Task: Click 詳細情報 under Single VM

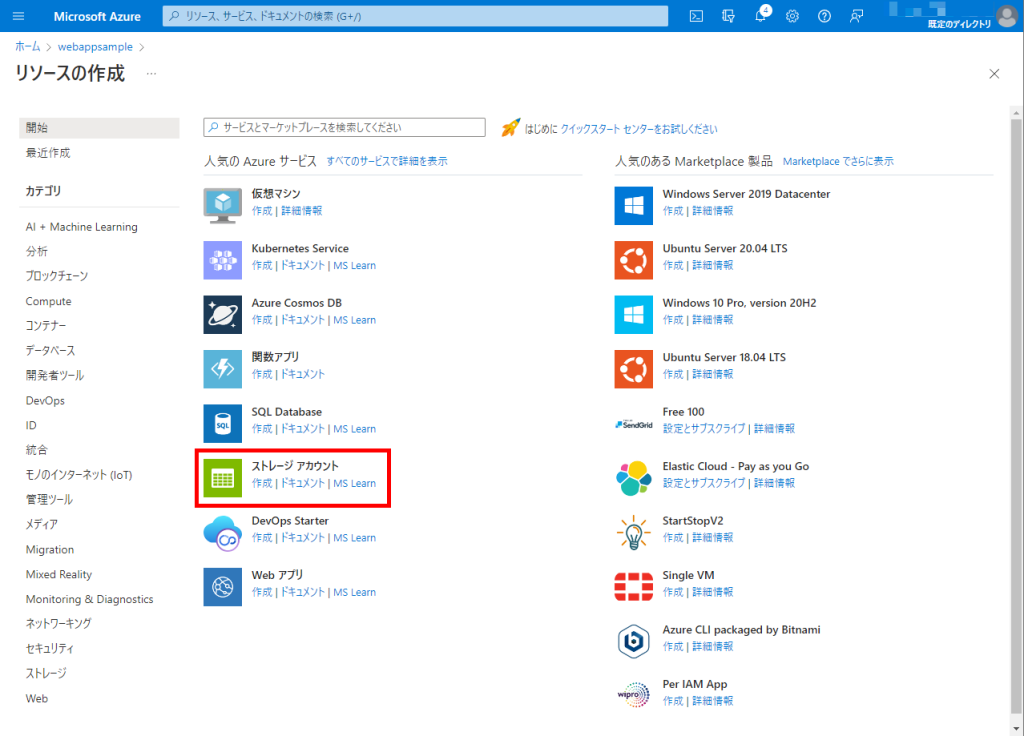Action: [712, 592]
